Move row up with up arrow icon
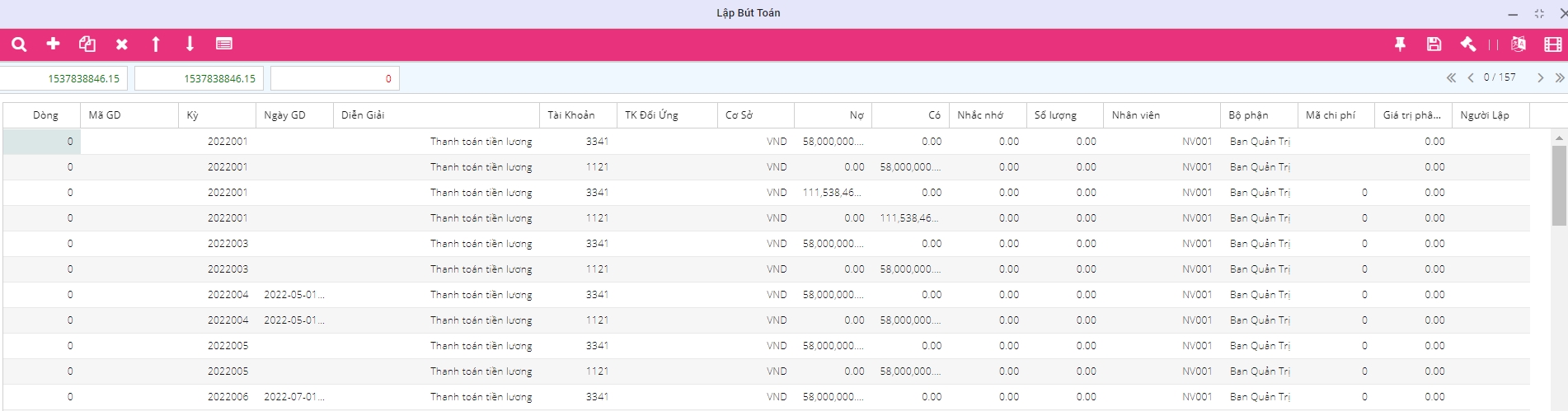 156,44
